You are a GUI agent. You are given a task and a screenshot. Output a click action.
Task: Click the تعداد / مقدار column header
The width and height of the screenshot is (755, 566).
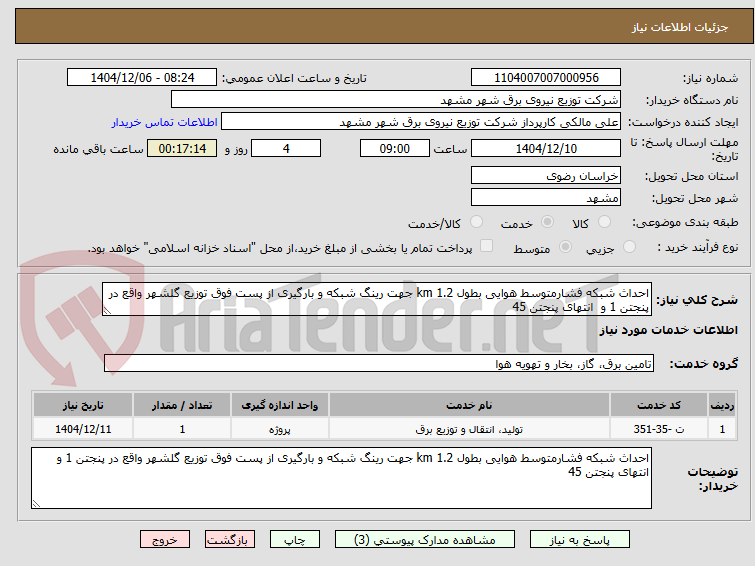[182, 406]
